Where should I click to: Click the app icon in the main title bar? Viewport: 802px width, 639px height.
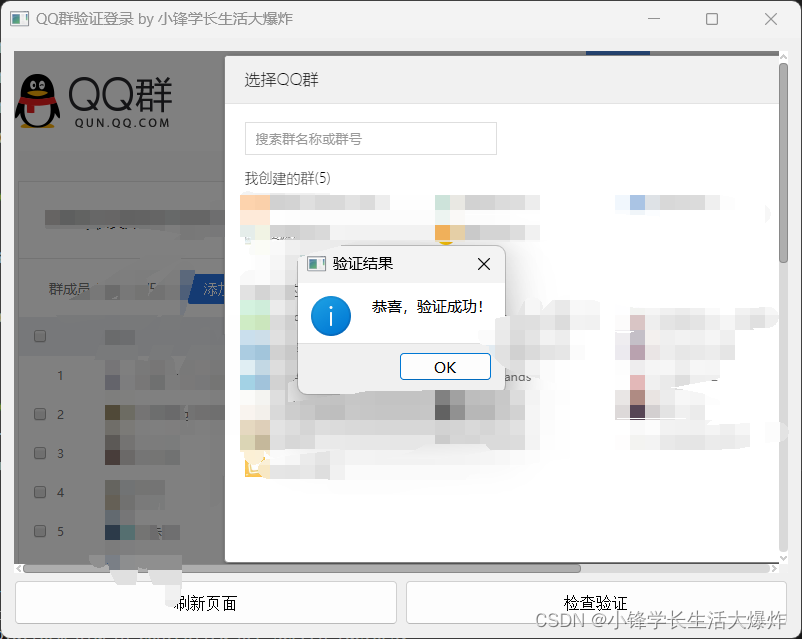(19, 18)
